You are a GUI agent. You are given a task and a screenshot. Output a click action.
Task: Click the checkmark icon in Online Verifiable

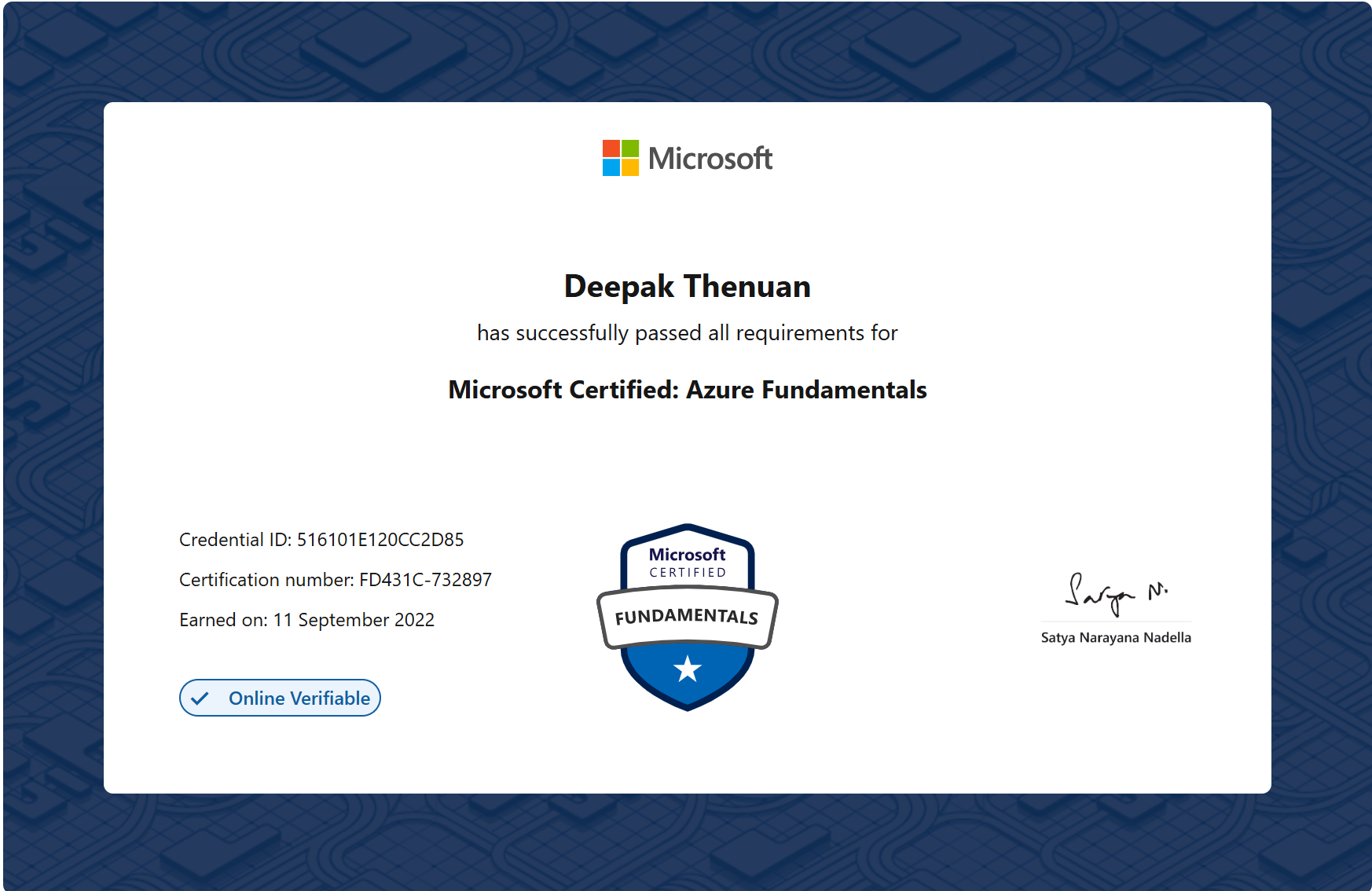coord(200,698)
